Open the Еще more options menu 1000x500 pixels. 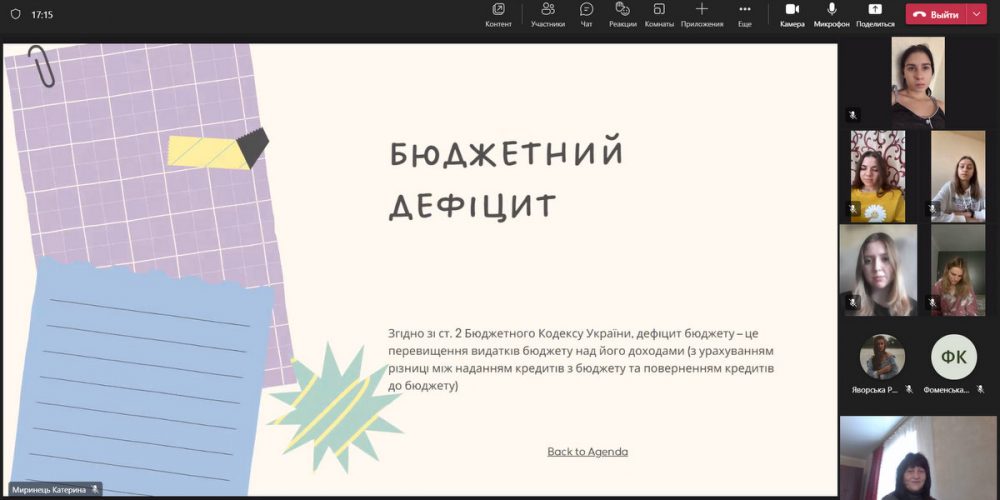click(745, 14)
